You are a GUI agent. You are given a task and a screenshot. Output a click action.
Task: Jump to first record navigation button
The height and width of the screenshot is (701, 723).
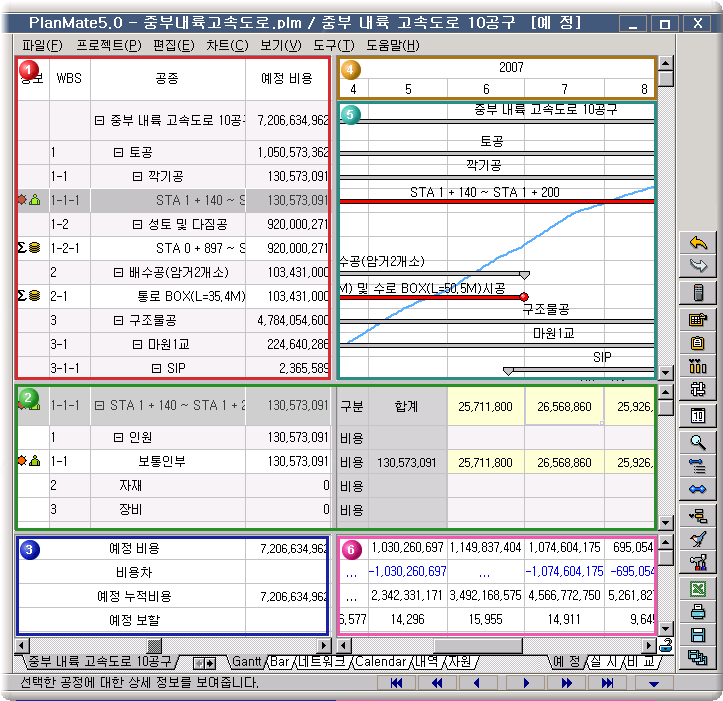pos(397,683)
